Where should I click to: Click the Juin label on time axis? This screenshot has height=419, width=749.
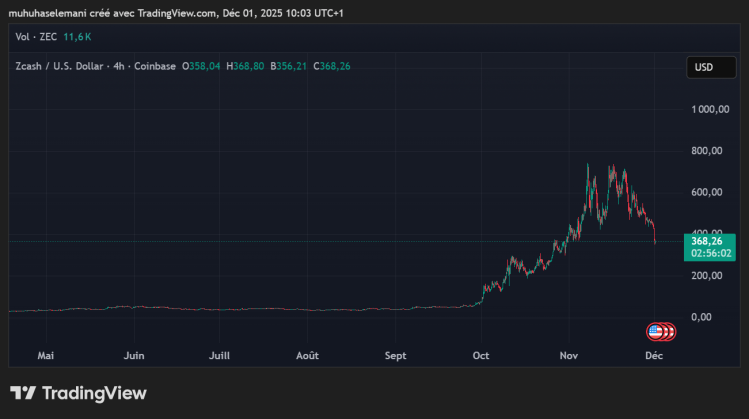(x=134, y=356)
